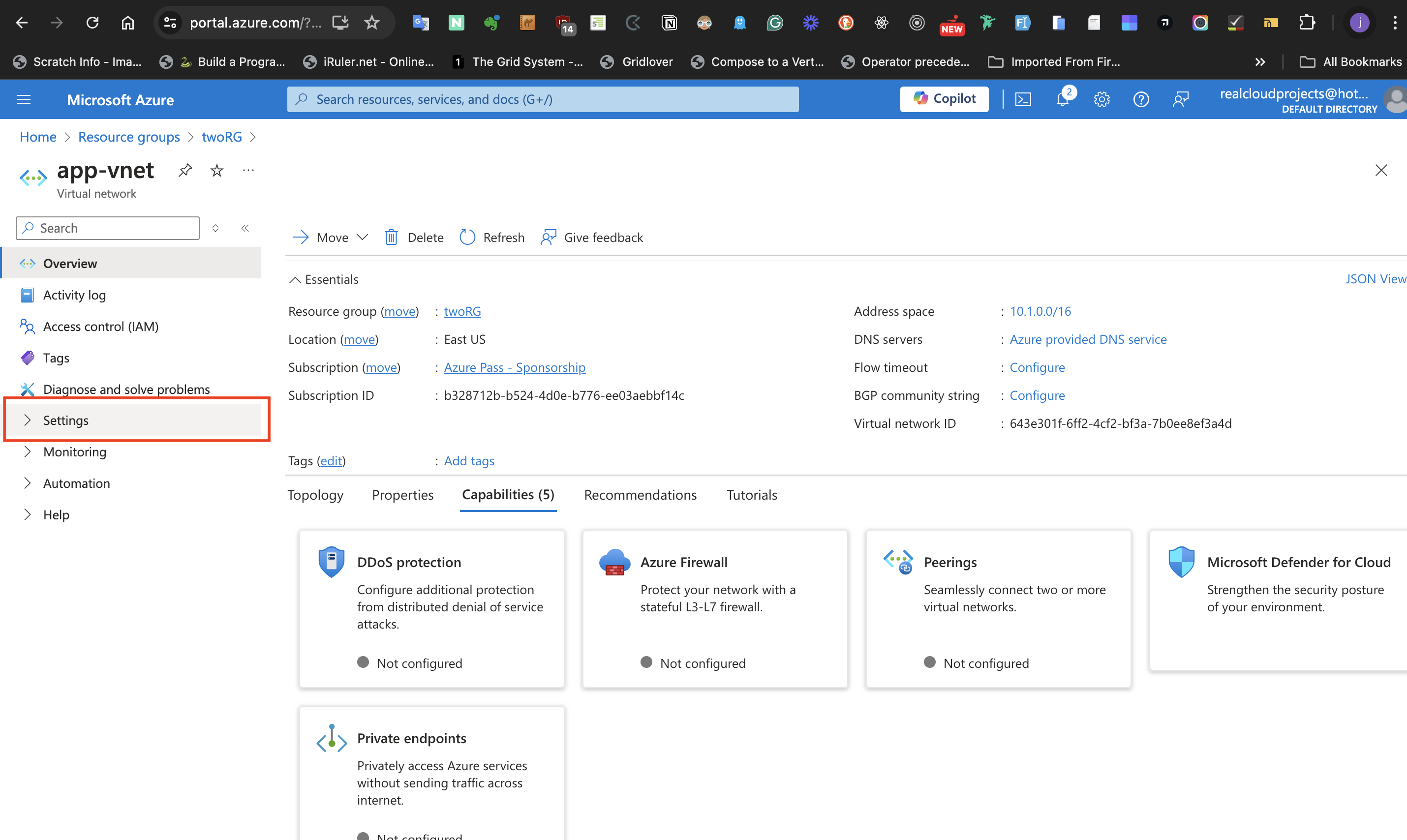Open the twoRG resource group link

[462, 311]
